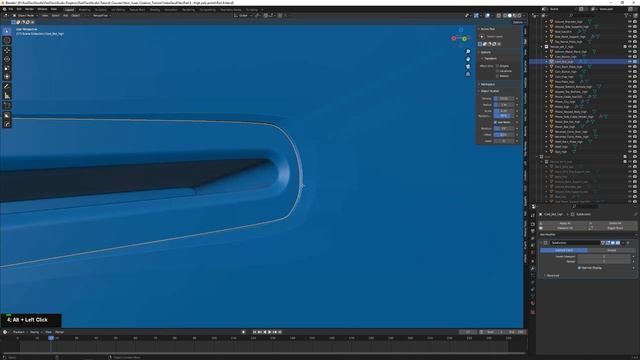Toggle Subdivision modifier render display

[x=618, y=243]
